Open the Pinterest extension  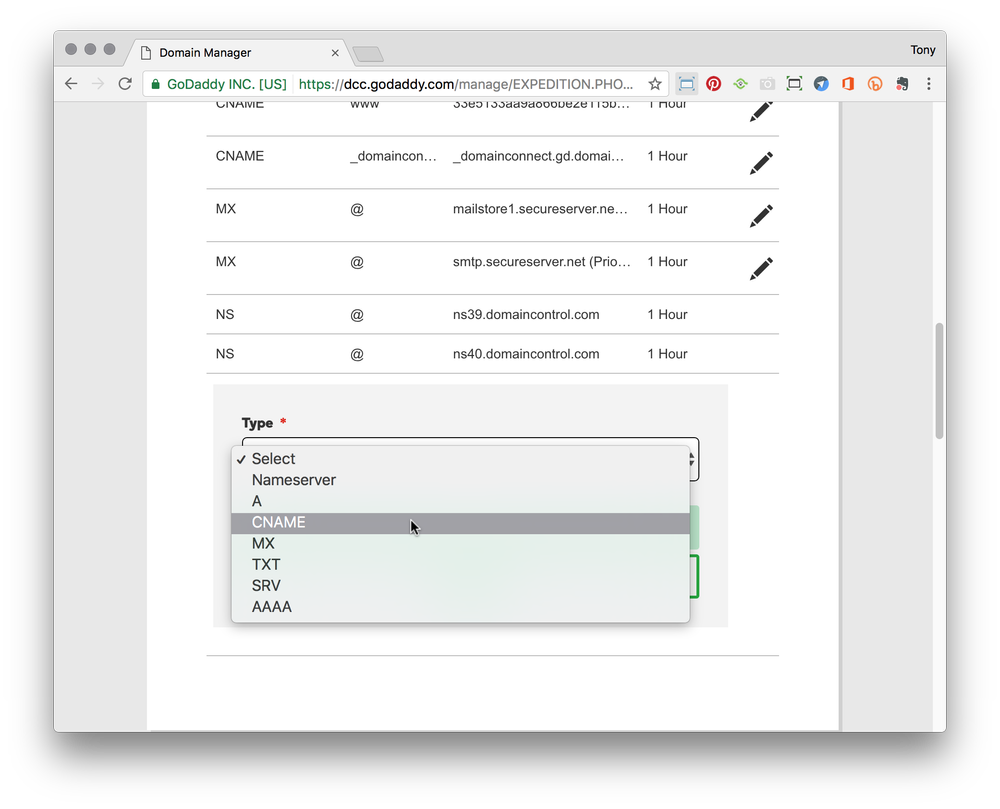click(x=713, y=84)
